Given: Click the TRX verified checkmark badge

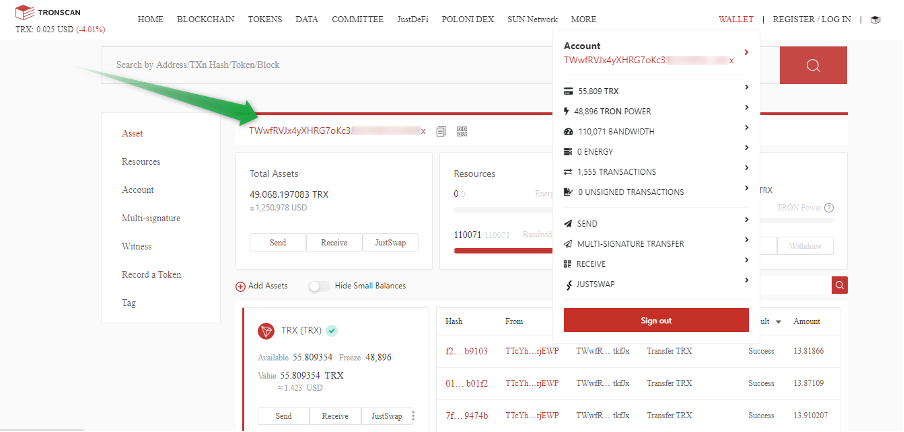Looking at the screenshot, I should point(332,331).
